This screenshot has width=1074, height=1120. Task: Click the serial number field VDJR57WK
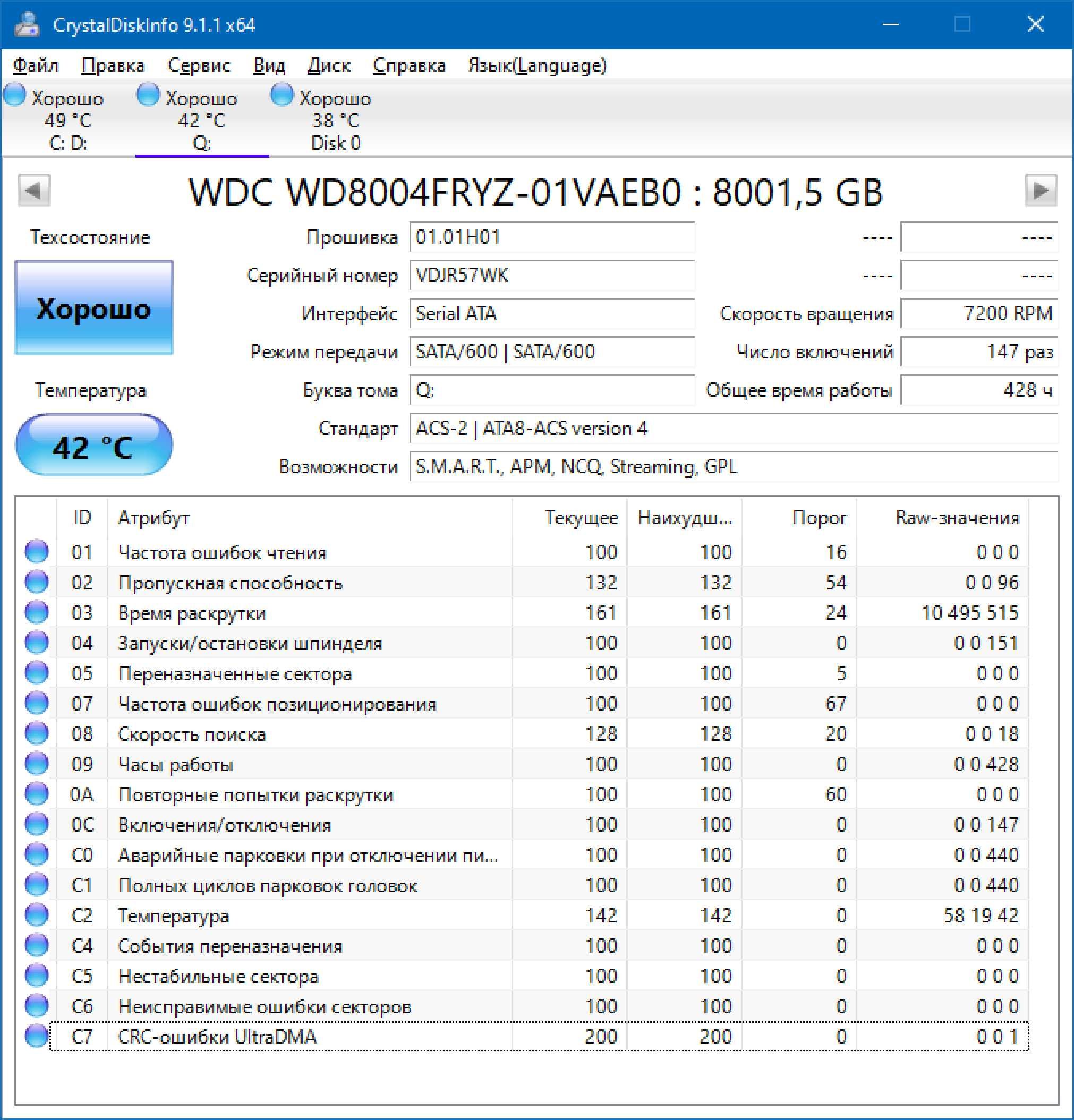tap(552, 276)
